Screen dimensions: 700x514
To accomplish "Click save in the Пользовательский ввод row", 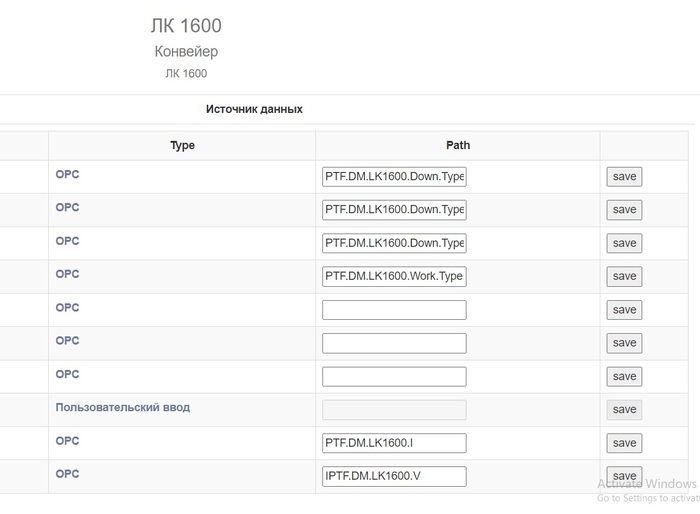I will point(624,409).
